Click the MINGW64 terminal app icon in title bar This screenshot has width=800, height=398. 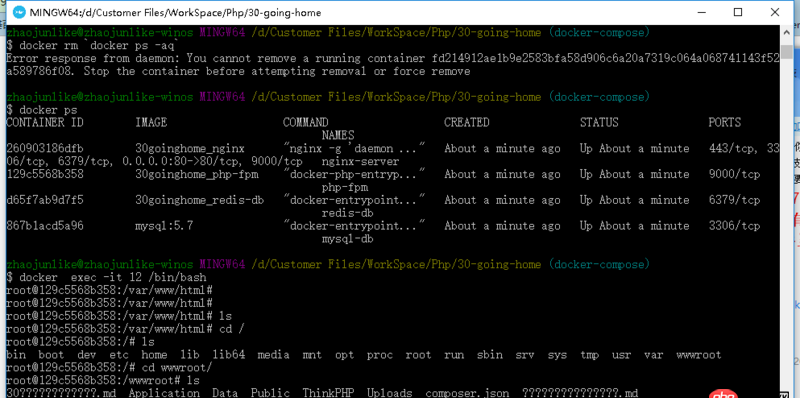pos(19,12)
